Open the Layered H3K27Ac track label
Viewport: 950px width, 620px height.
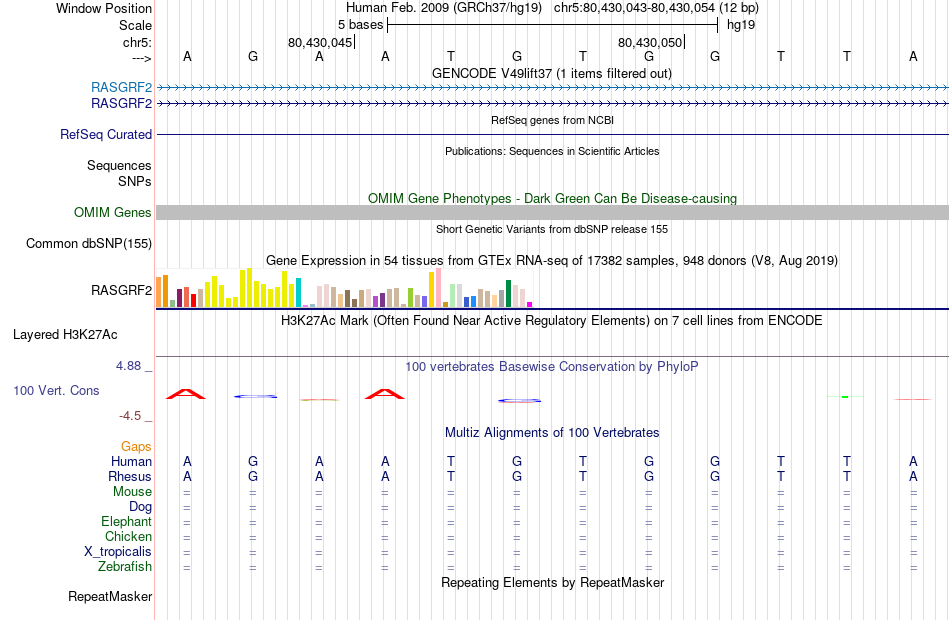pos(65,335)
